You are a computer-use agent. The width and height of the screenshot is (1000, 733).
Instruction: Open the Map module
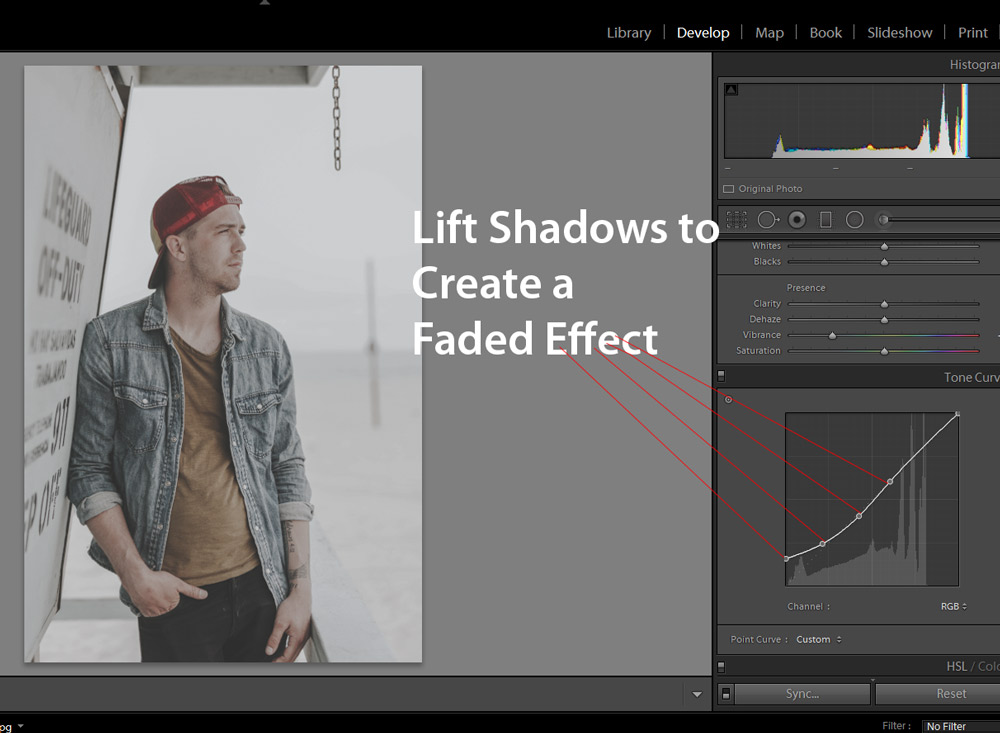point(769,33)
